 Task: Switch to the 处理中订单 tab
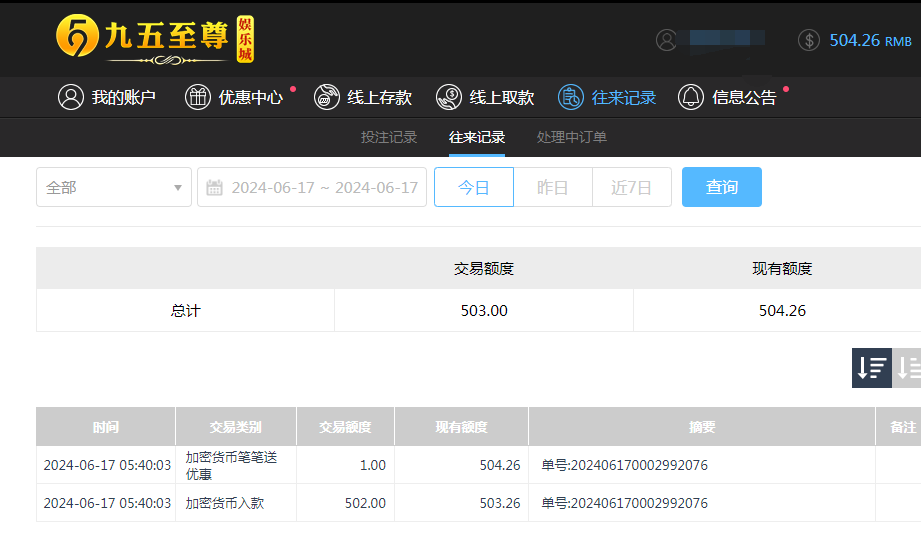point(572,137)
